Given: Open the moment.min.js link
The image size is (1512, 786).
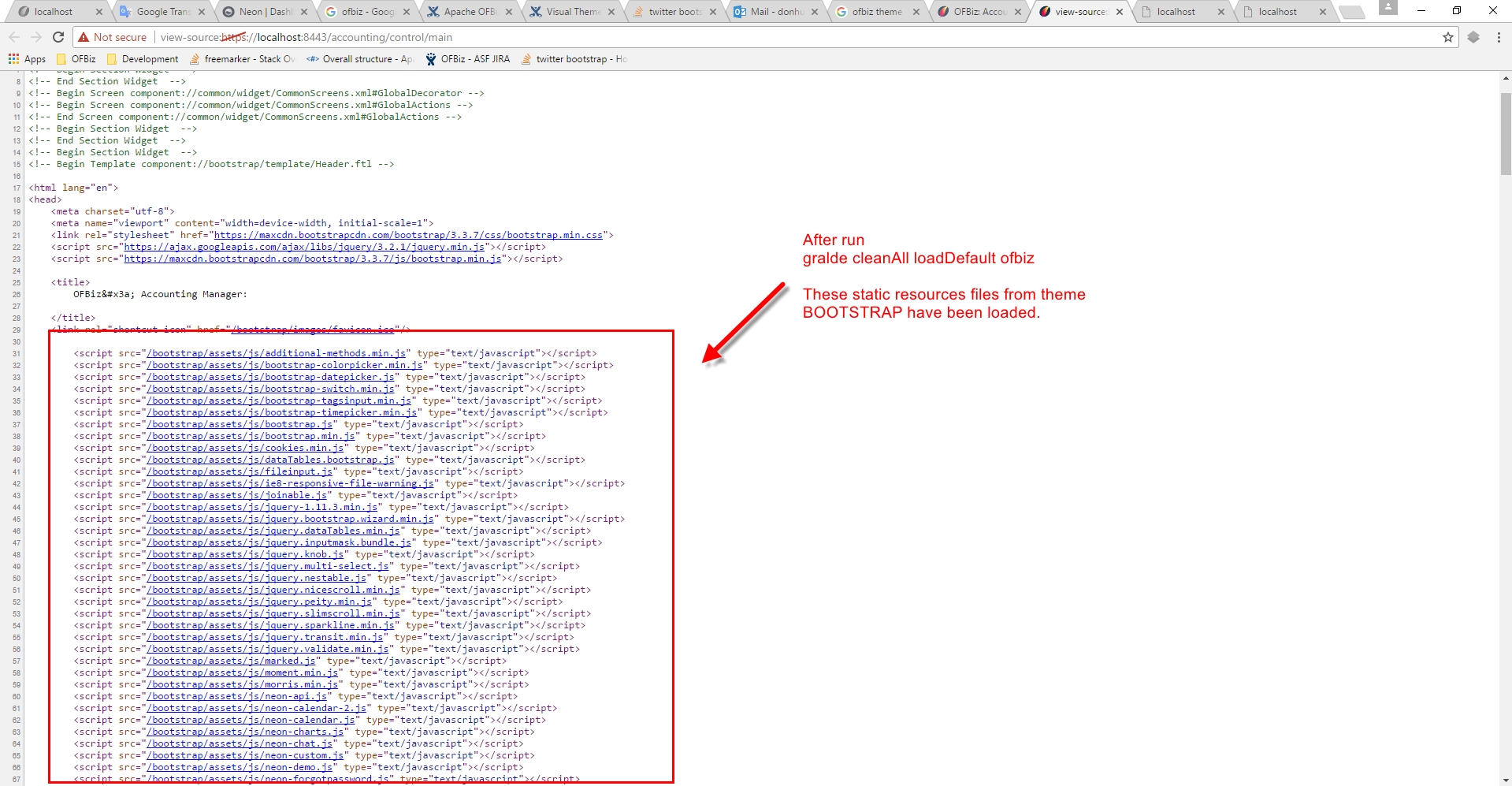Looking at the screenshot, I should pyautogui.click(x=243, y=672).
